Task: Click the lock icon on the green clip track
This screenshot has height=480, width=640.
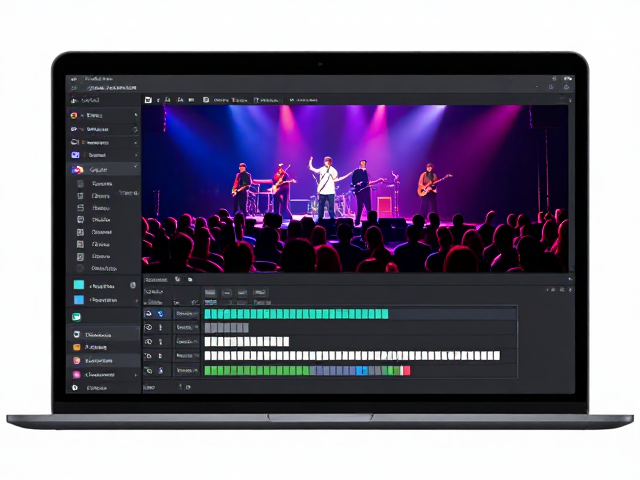Action: (161, 370)
